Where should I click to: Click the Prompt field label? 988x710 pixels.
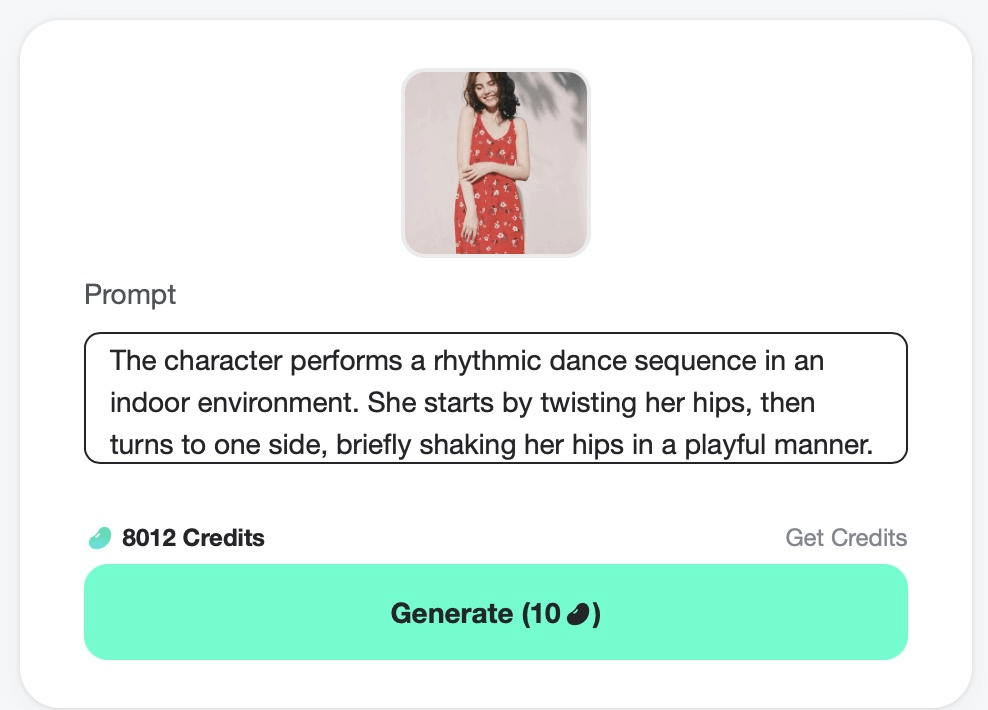130,295
